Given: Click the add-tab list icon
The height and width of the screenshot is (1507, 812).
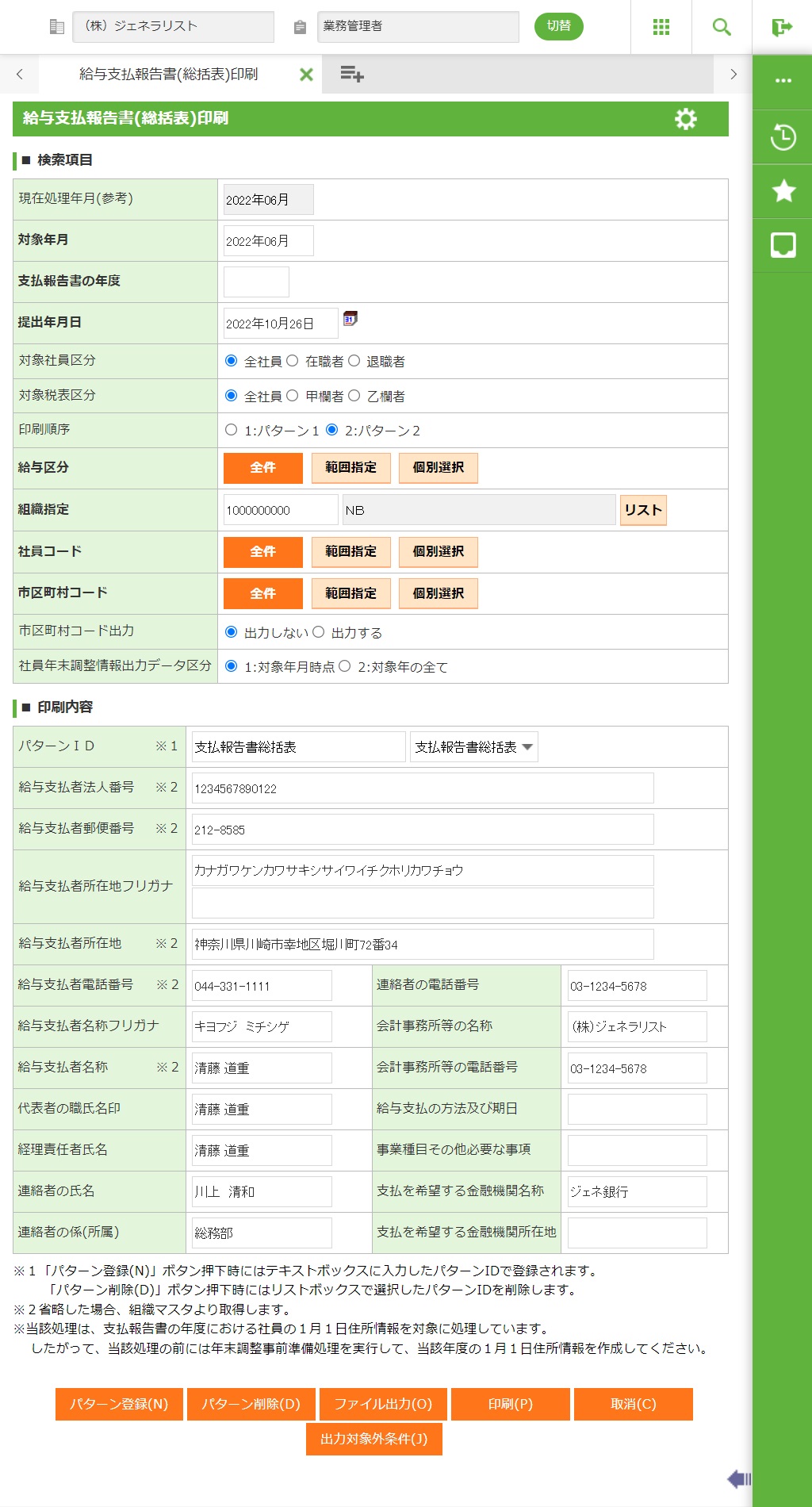Looking at the screenshot, I should click(x=351, y=75).
